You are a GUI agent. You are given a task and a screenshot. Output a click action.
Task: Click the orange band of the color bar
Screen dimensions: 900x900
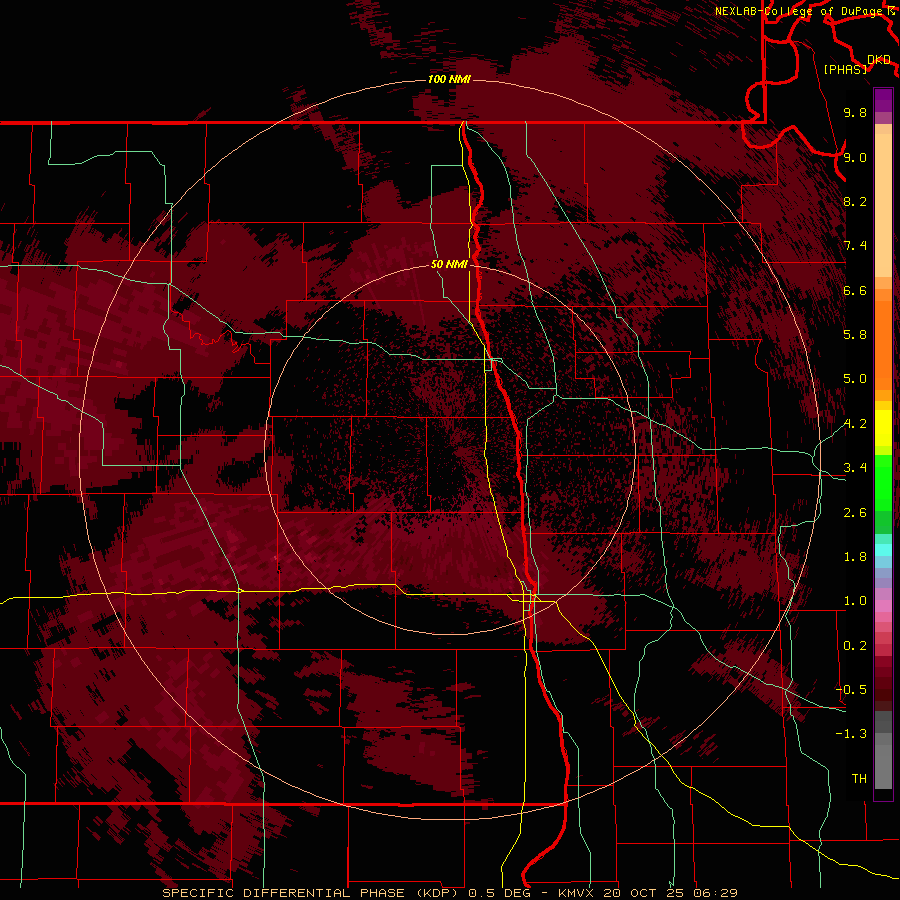(x=883, y=344)
